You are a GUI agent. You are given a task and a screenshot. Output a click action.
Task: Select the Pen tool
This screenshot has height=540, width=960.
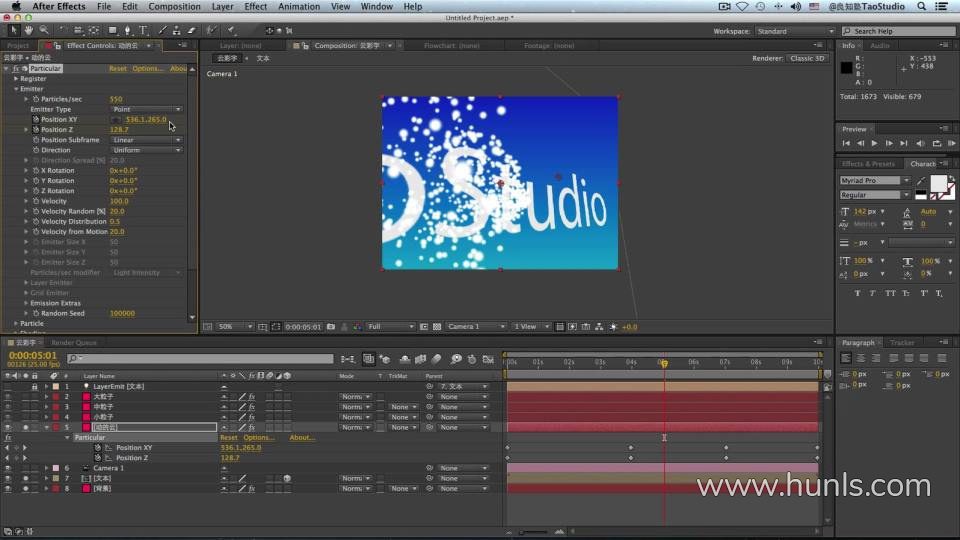[x=127, y=30]
